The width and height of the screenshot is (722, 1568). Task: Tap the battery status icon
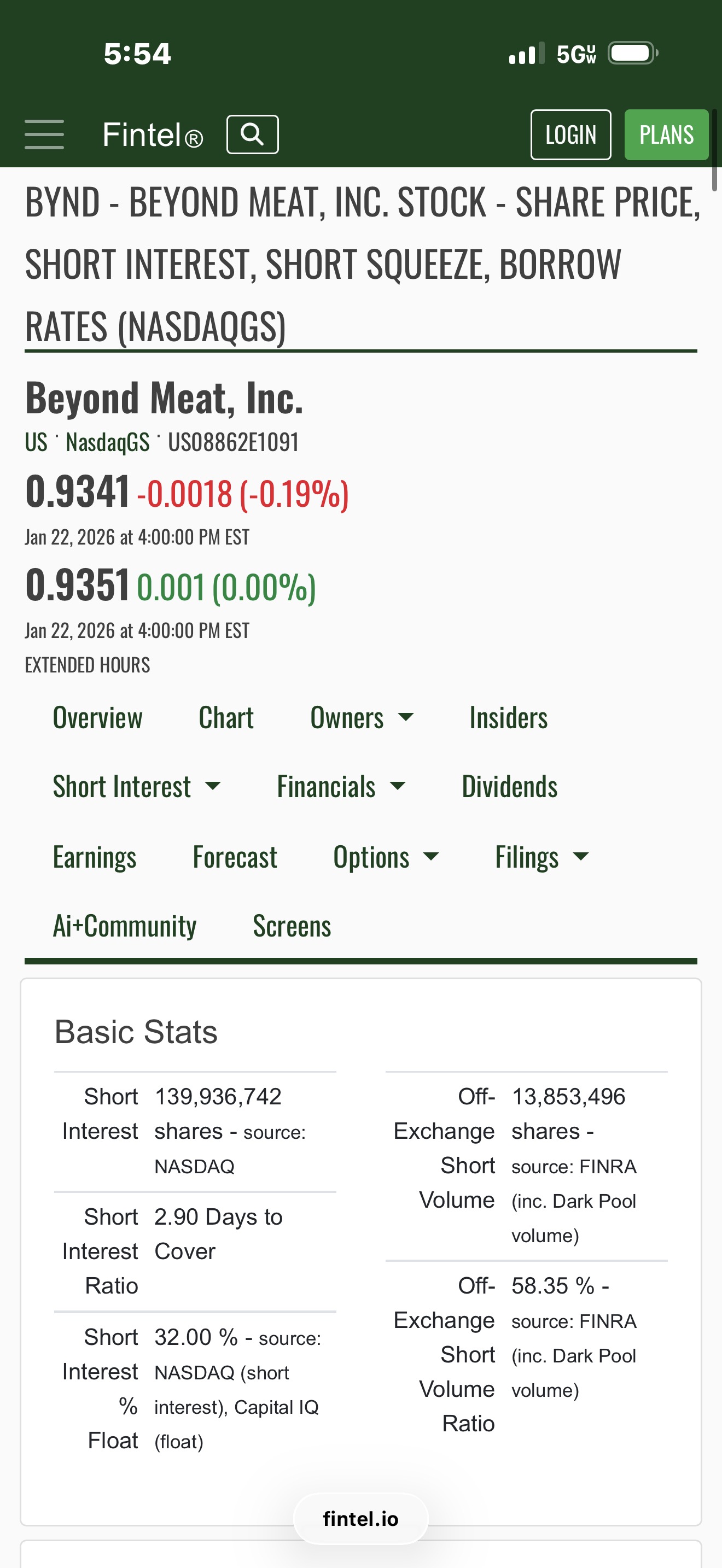(x=633, y=53)
